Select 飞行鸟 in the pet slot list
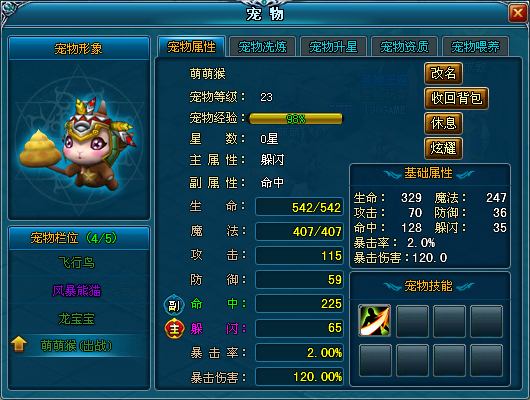Screen dimensions: 530x400 pyautogui.click(x=77, y=263)
